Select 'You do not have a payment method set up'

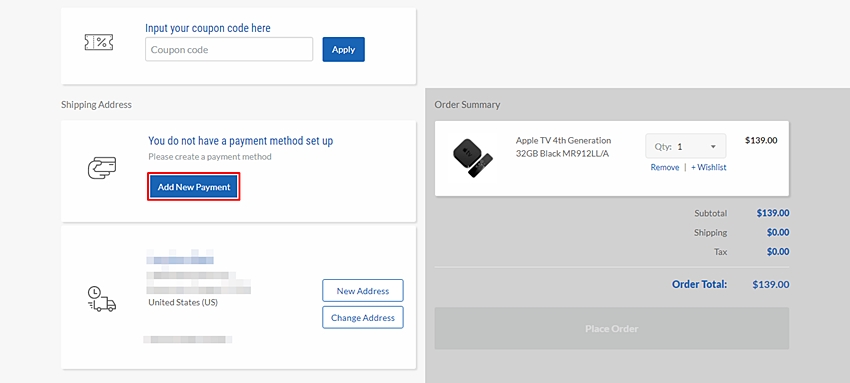[241, 141]
